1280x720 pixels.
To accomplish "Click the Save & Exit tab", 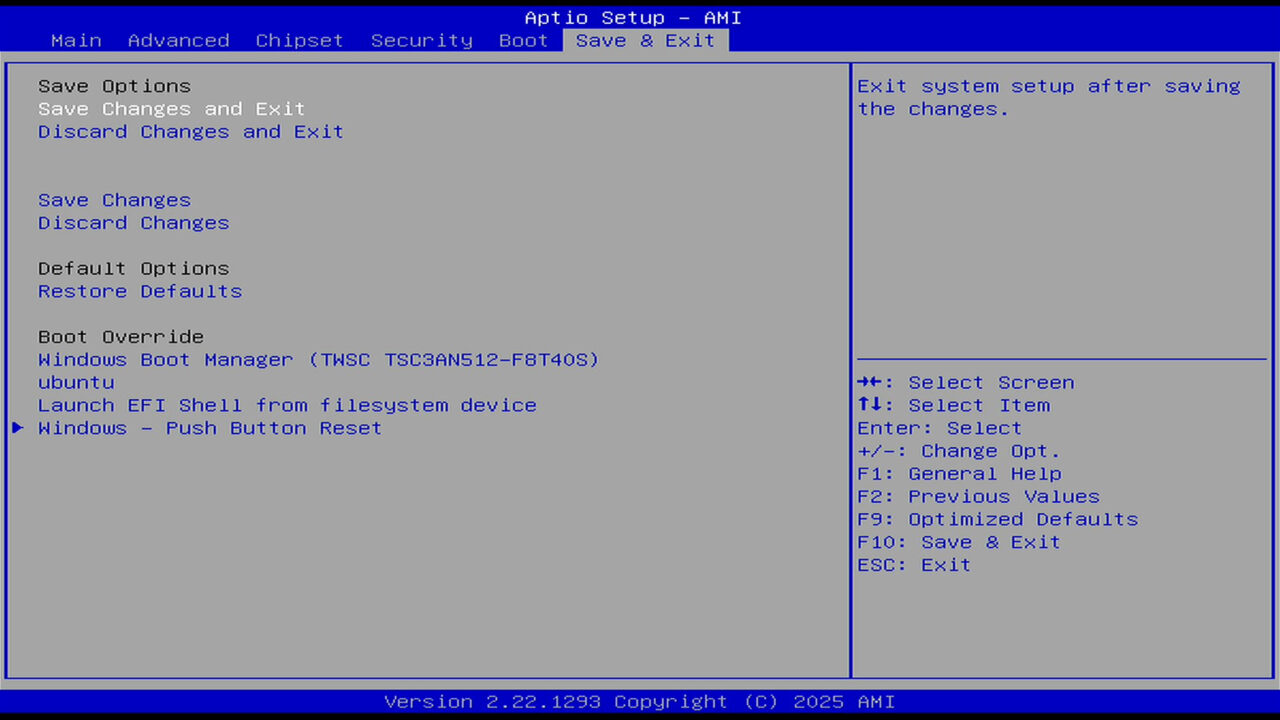I will [x=646, y=41].
